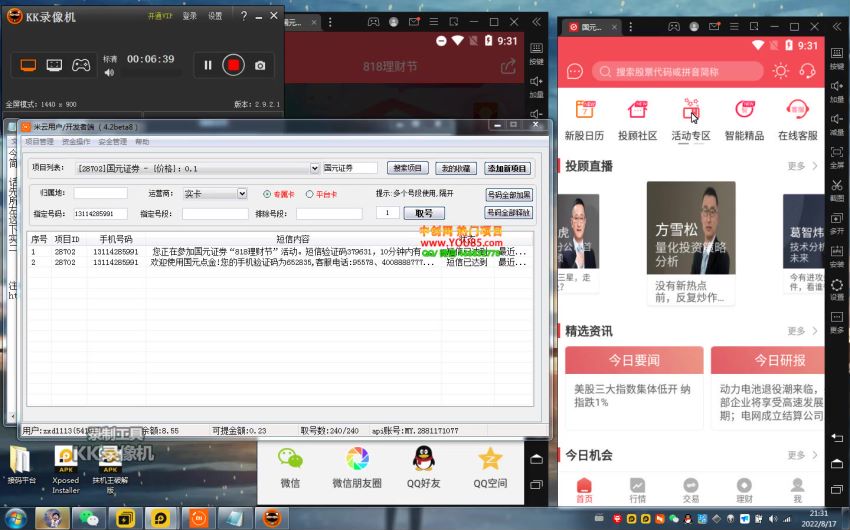Open the 安全管理 menu
The height and width of the screenshot is (530, 850).
point(112,142)
